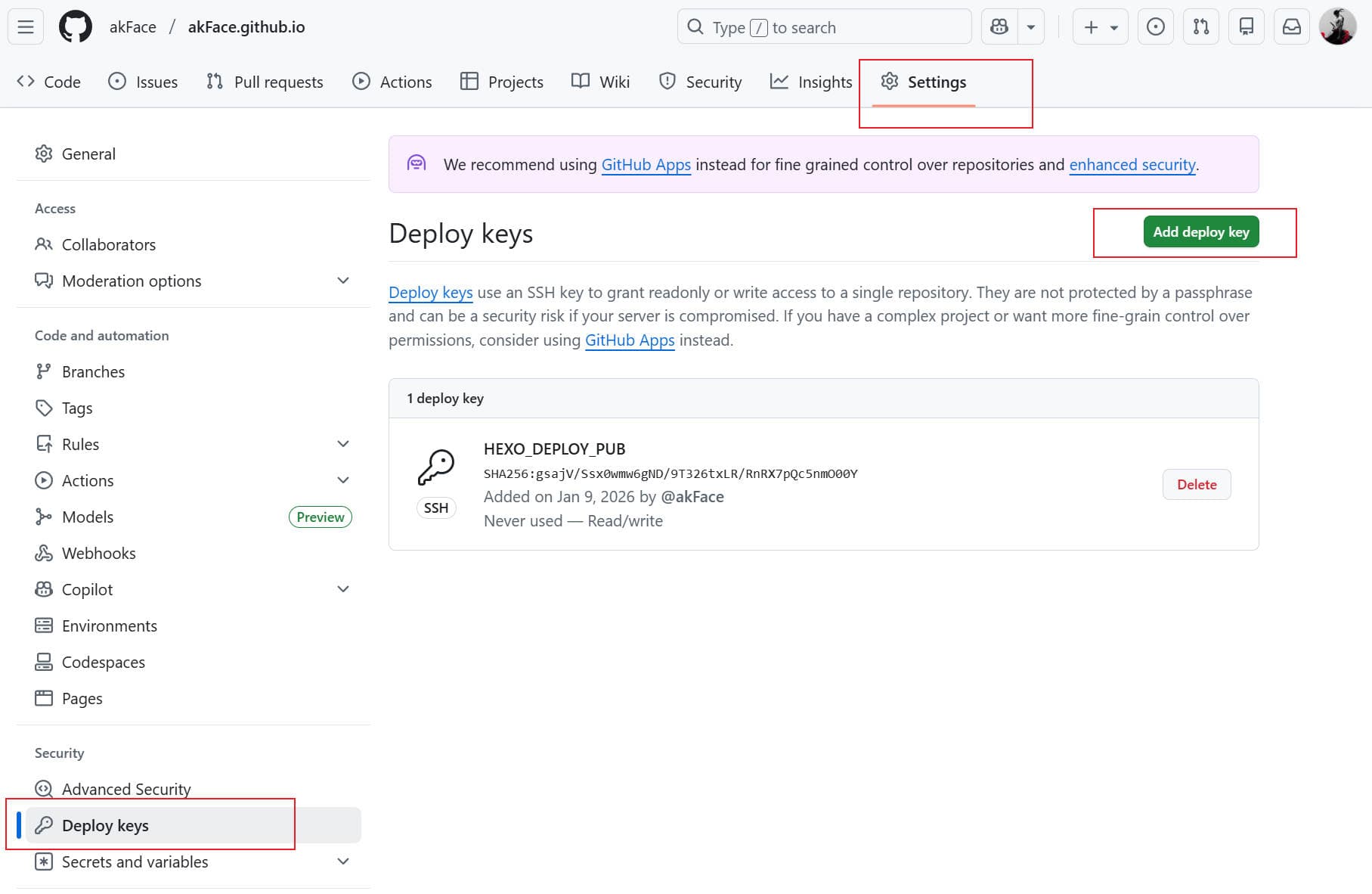Click the search input field
The width and height of the screenshot is (1372, 894).
click(824, 27)
